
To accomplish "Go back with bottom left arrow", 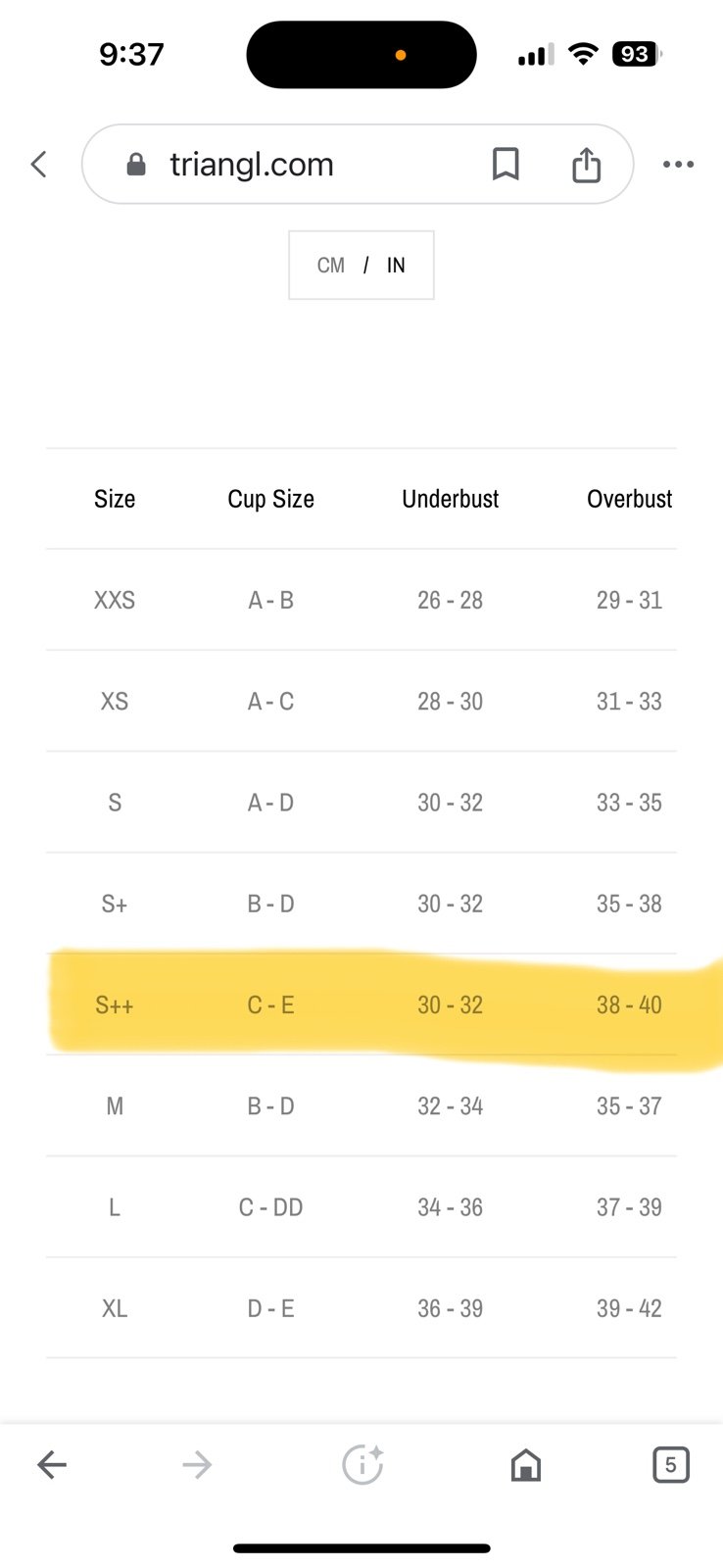I will tap(52, 1465).
